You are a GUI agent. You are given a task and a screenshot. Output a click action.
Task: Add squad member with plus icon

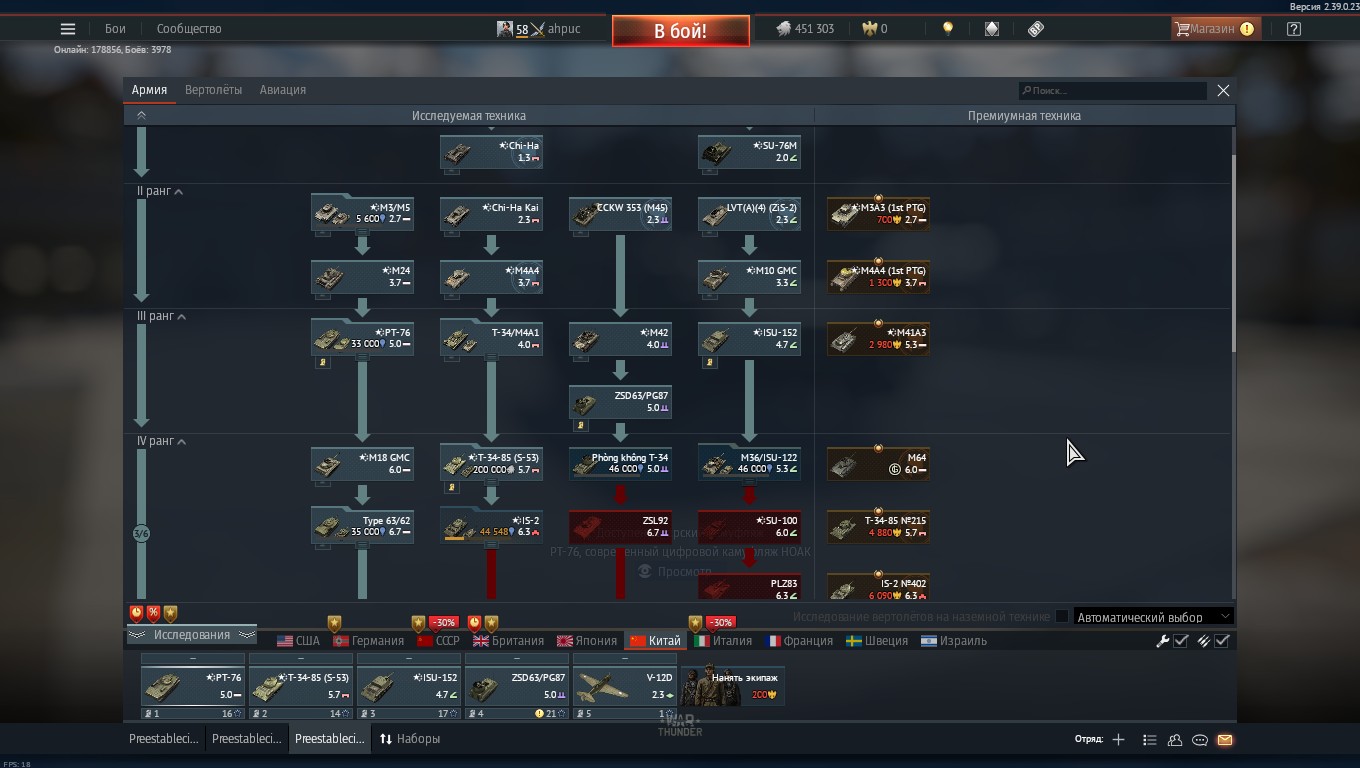point(1118,740)
